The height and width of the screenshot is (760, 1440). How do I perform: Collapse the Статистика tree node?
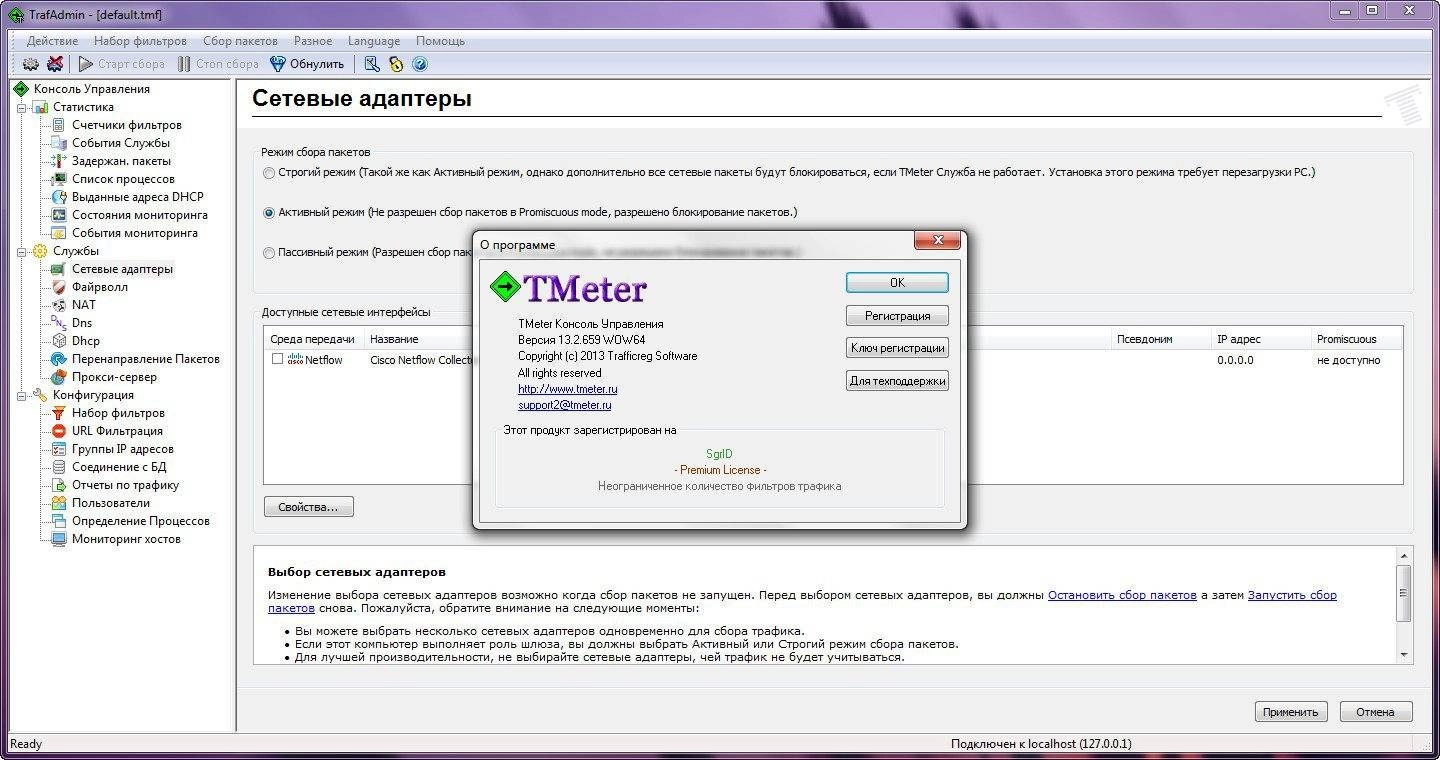pos(21,107)
